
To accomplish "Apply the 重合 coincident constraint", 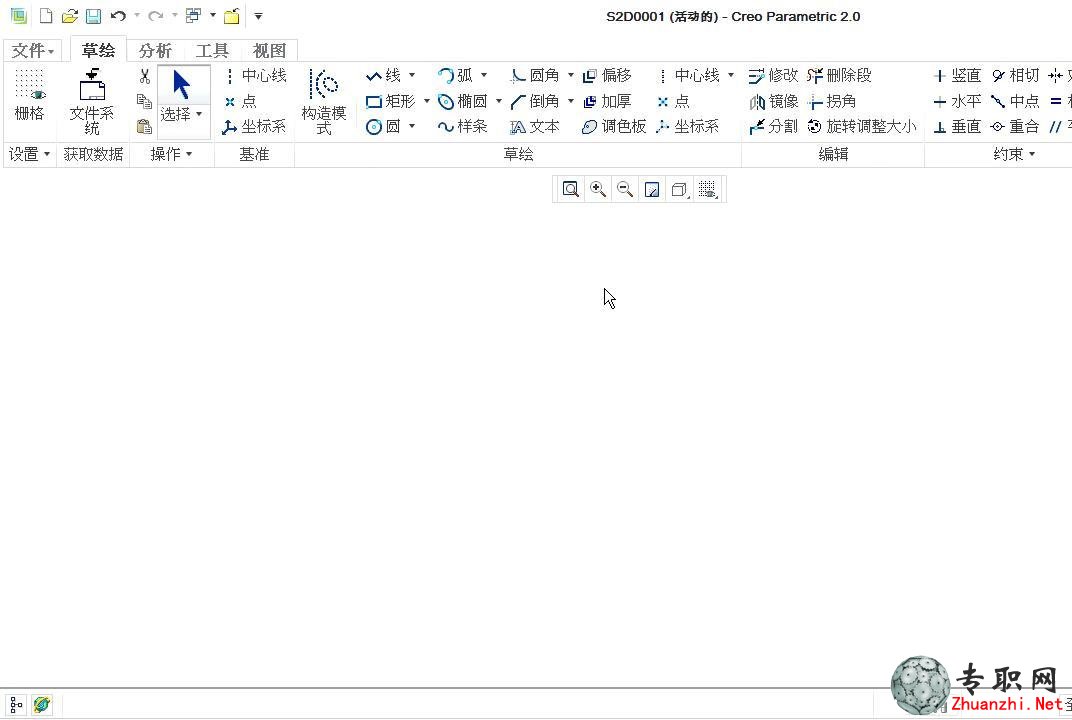I will click(1015, 126).
